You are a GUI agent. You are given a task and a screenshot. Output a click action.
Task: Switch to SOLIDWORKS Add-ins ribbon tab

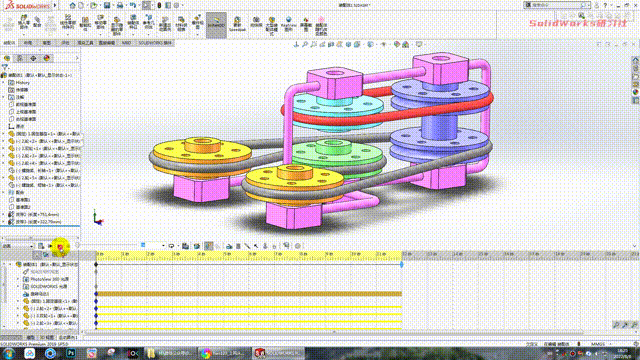(x=155, y=43)
